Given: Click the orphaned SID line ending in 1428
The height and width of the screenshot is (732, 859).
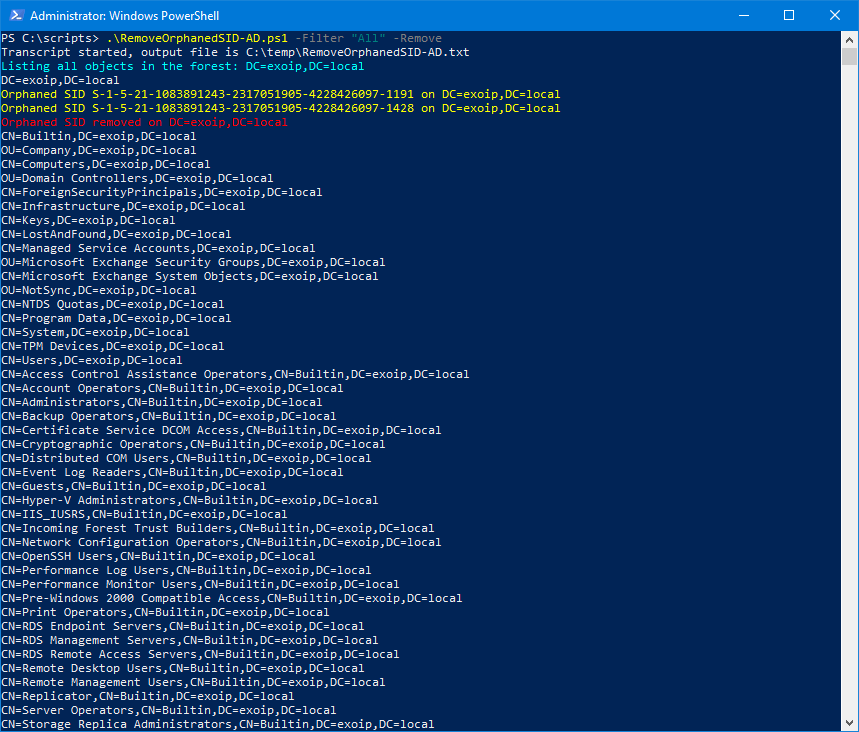Looking at the screenshot, I should (280, 108).
